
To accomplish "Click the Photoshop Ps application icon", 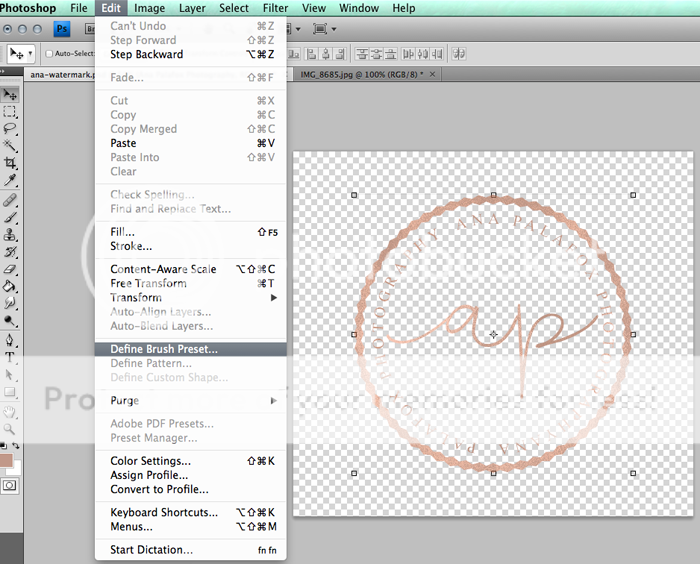I will click(62, 29).
